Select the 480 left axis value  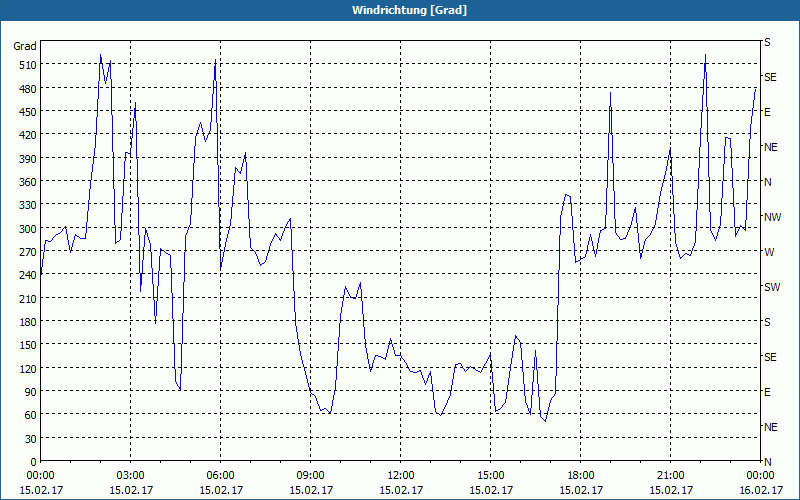[x=28, y=88]
